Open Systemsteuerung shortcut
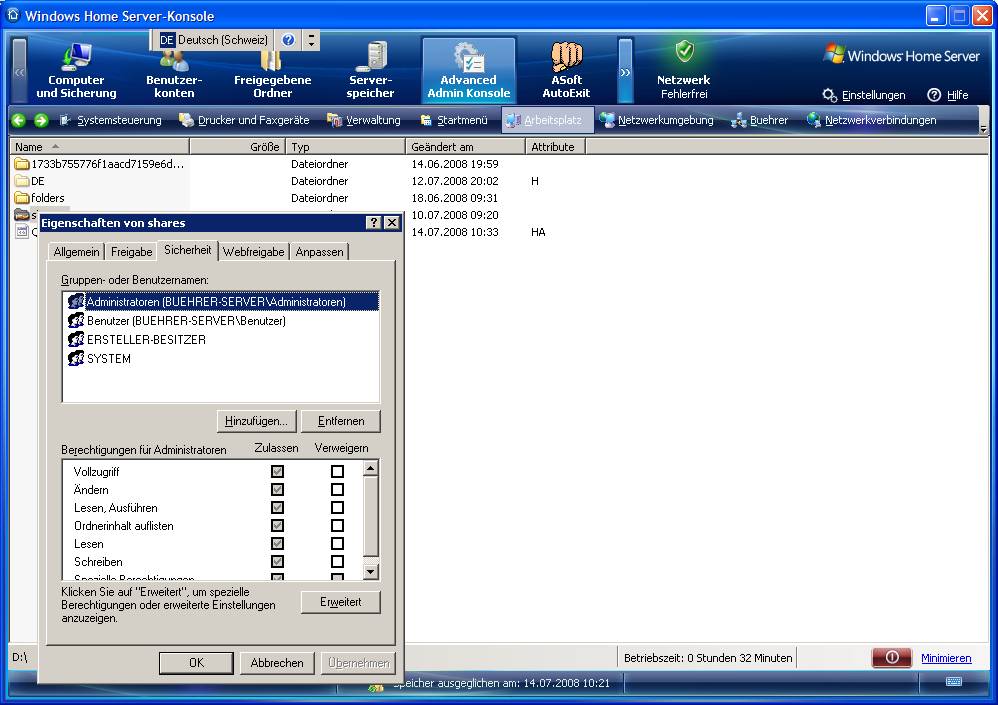This screenshot has height=705, width=998. tap(111, 120)
